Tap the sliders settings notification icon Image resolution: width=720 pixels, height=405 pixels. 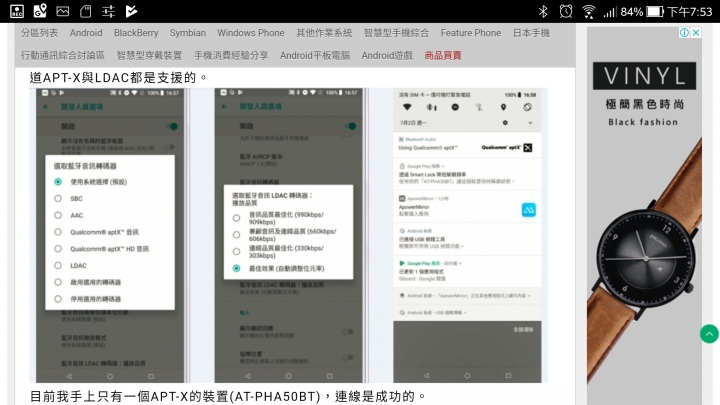108,11
